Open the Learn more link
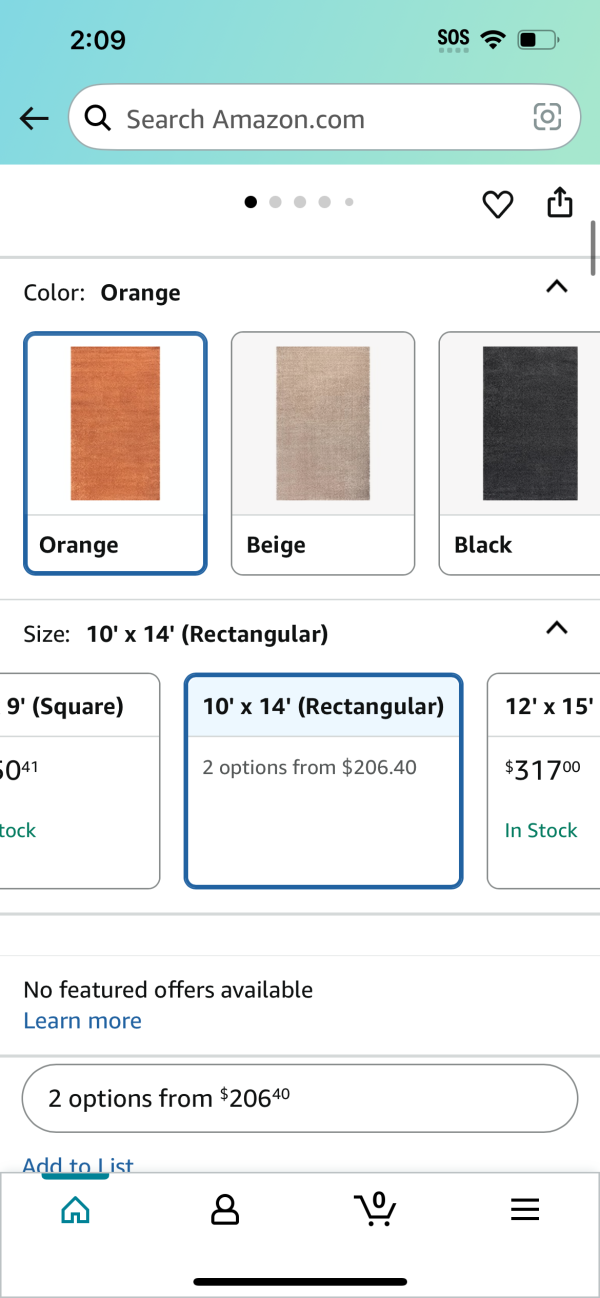The height and width of the screenshot is (1298, 600). click(x=82, y=1021)
